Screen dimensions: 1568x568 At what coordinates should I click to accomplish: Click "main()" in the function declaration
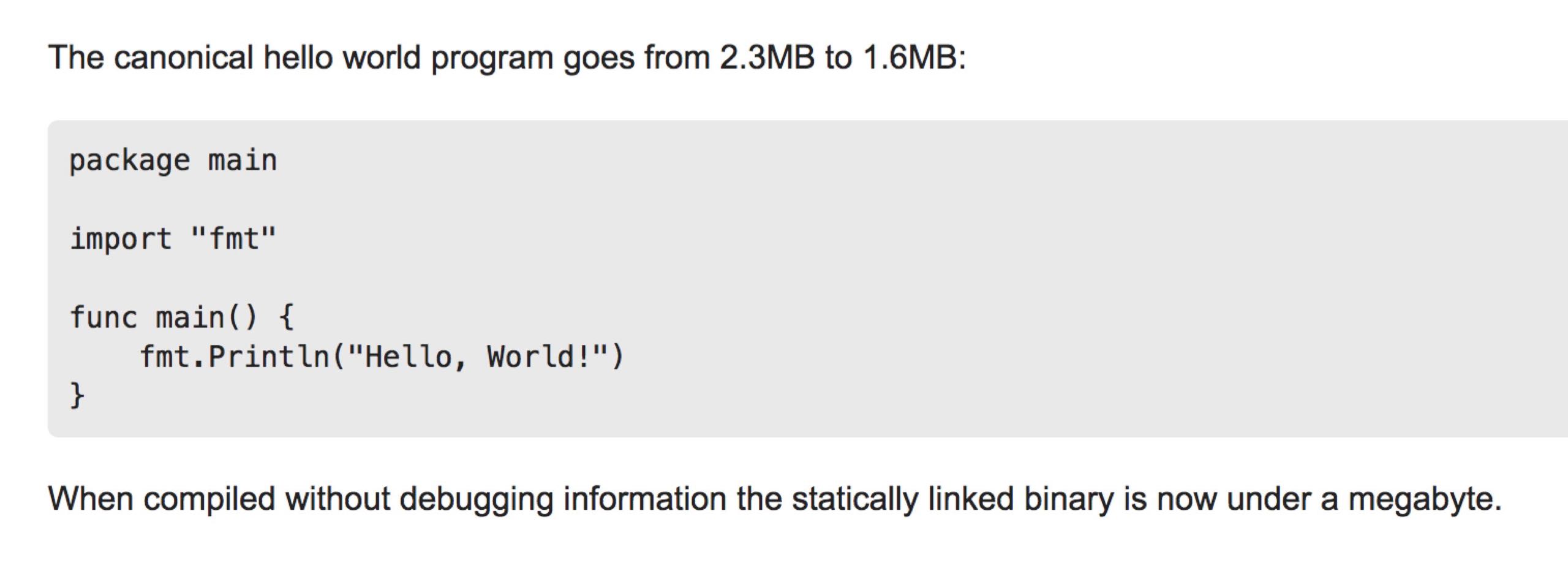206,317
